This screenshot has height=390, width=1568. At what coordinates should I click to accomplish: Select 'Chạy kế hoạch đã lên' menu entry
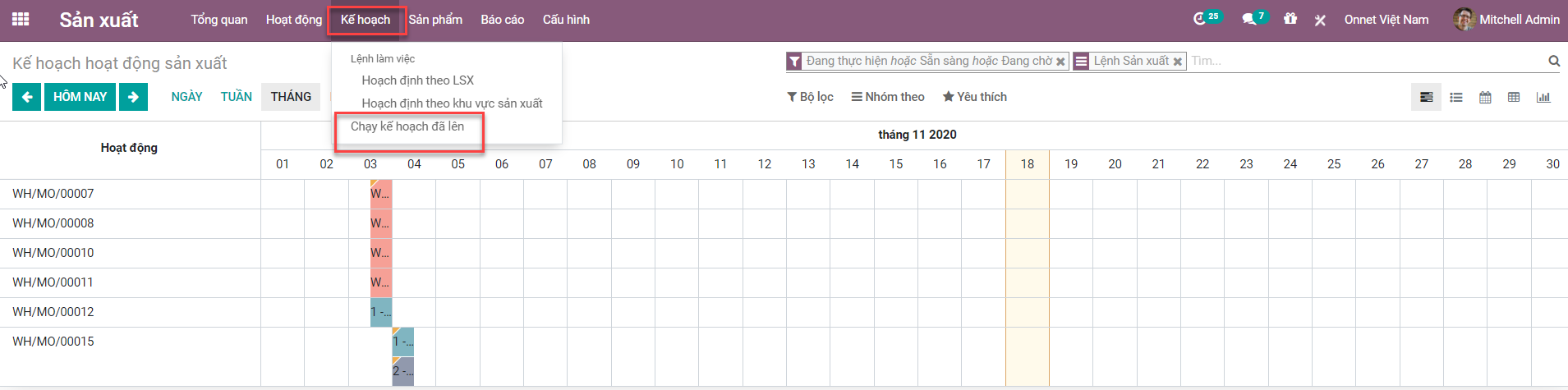pos(407,126)
